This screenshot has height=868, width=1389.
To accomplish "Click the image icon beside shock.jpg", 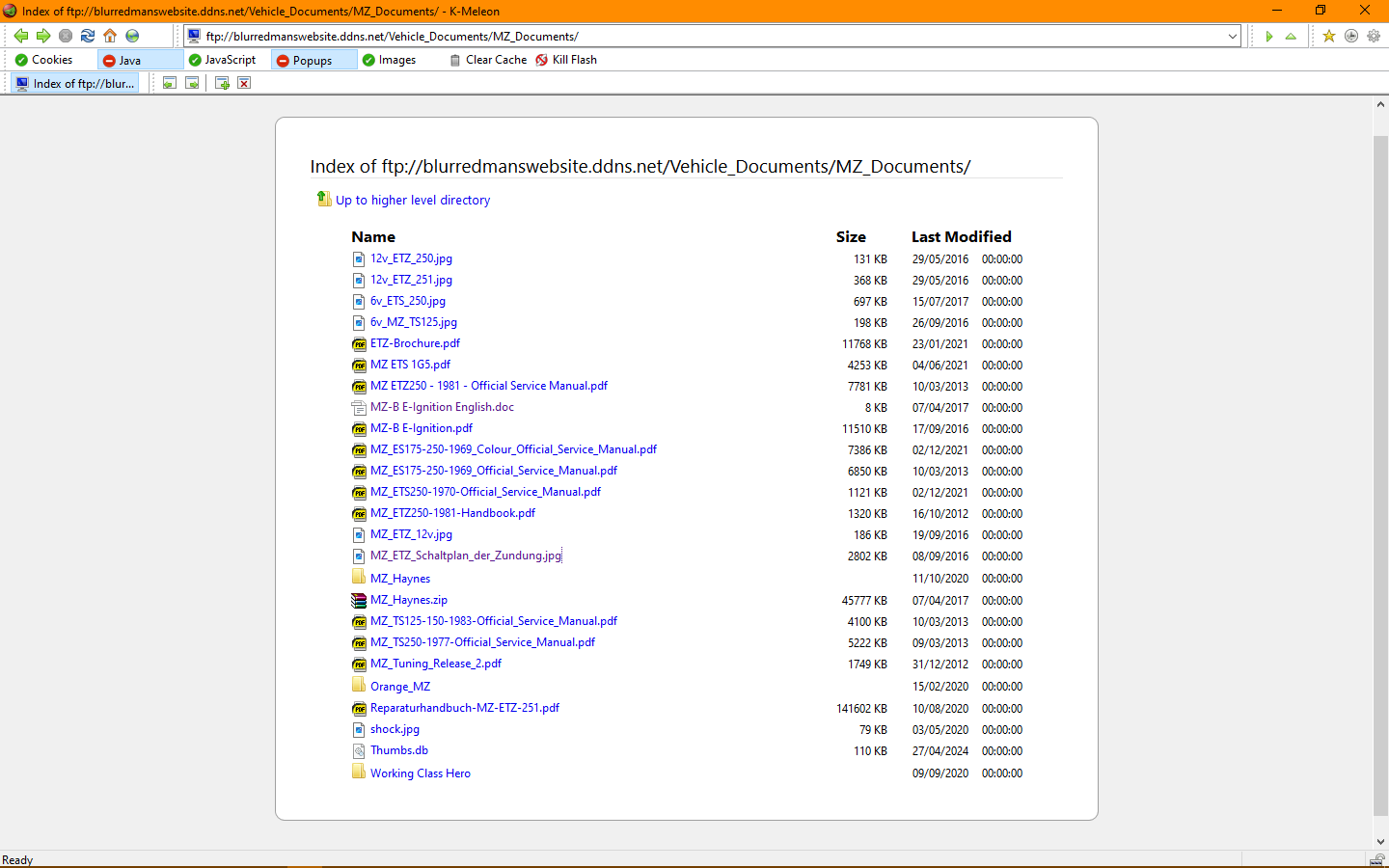I will click(359, 730).
